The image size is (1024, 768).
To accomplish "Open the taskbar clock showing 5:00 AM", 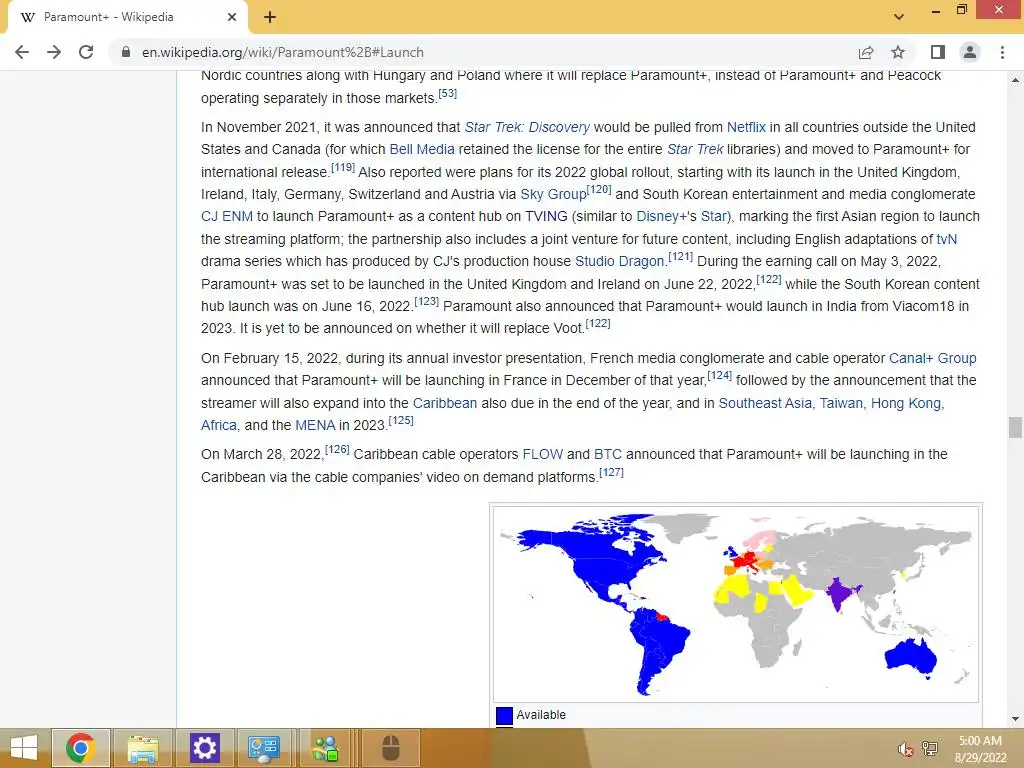I will (980, 749).
